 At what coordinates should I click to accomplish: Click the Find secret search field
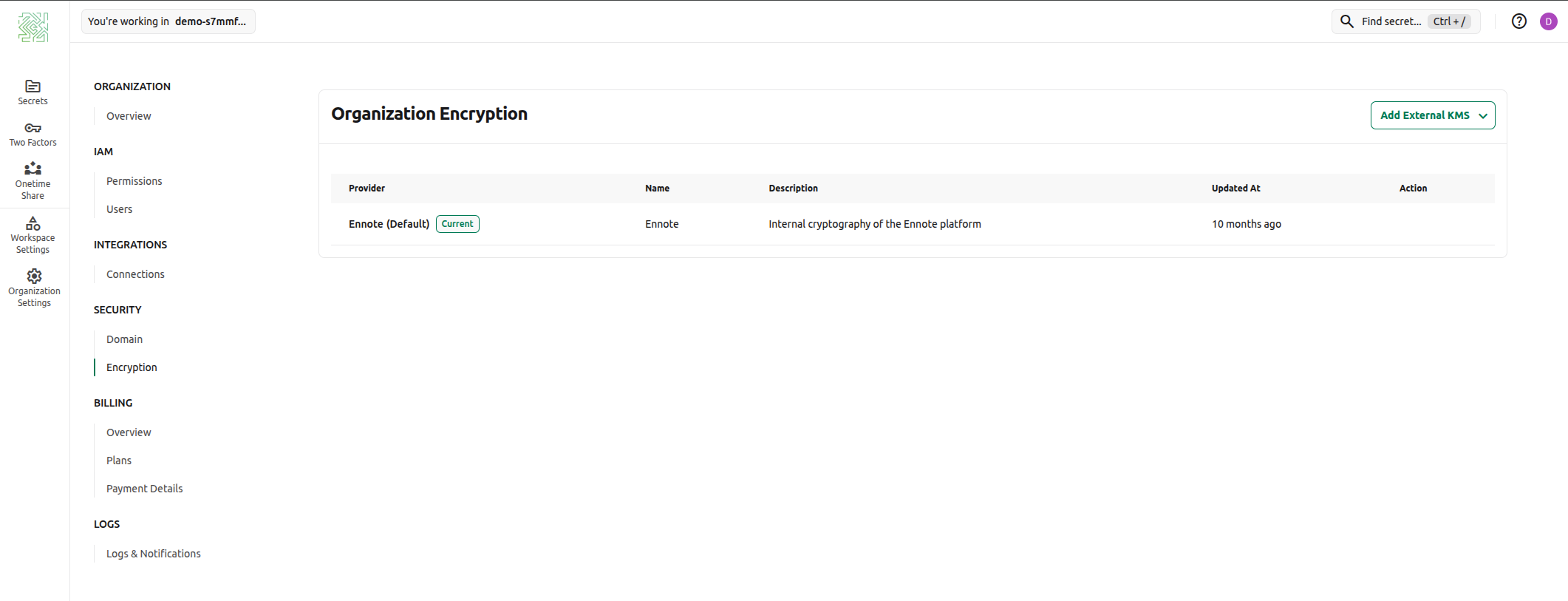pos(1405,21)
